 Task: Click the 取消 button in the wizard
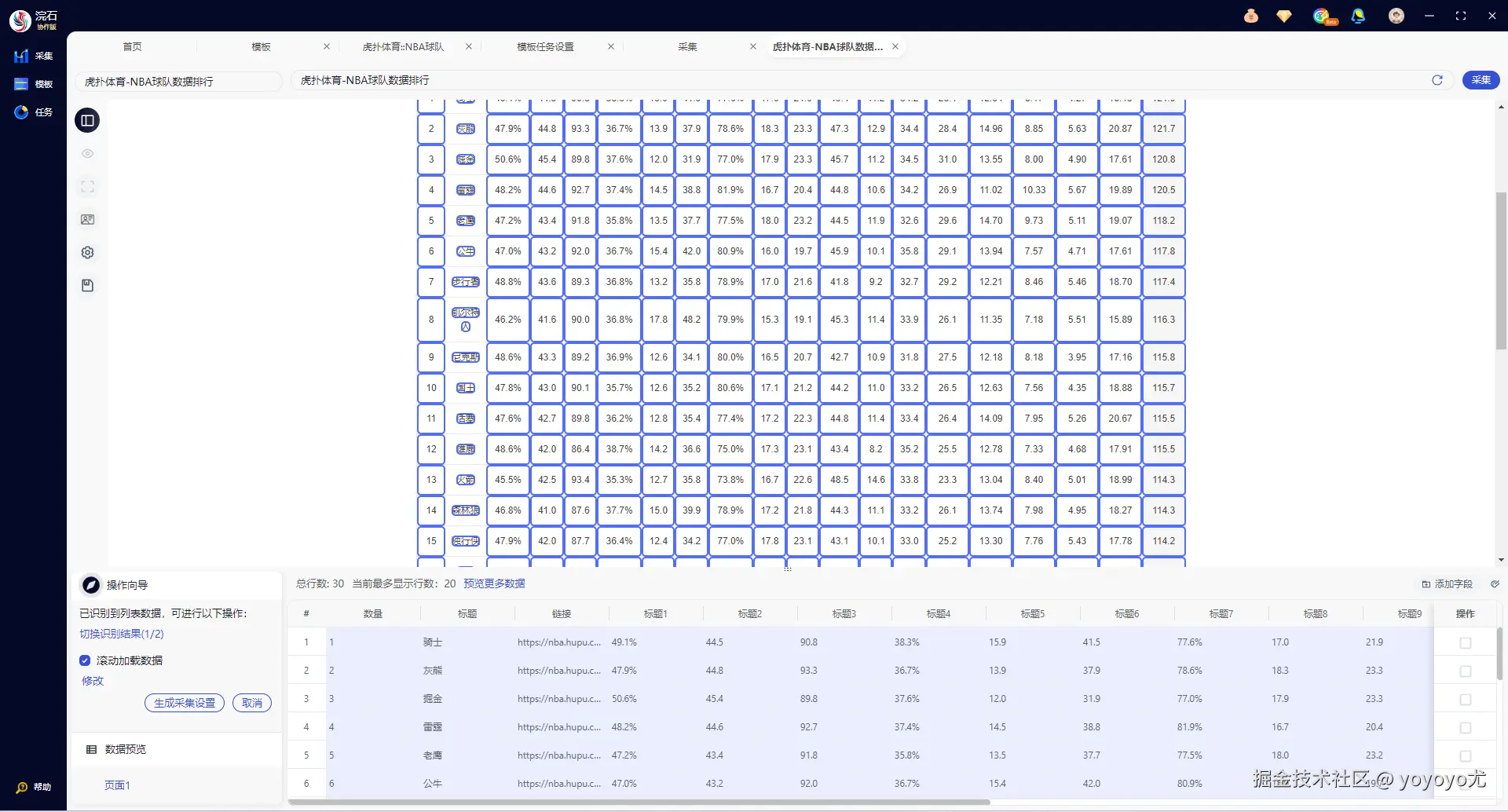pos(252,703)
